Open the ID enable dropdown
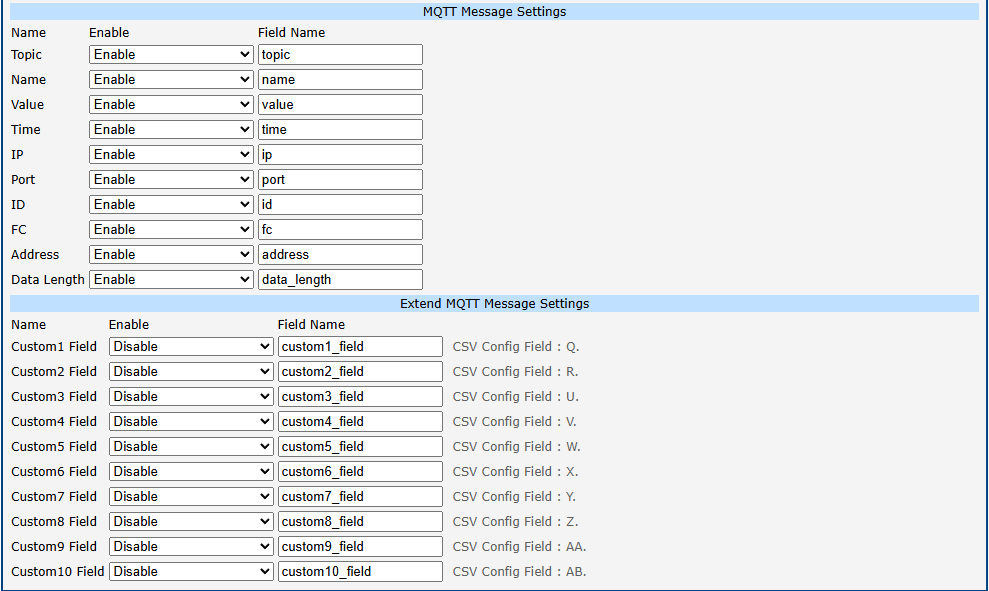989x591 pixels. coord(171,204)
